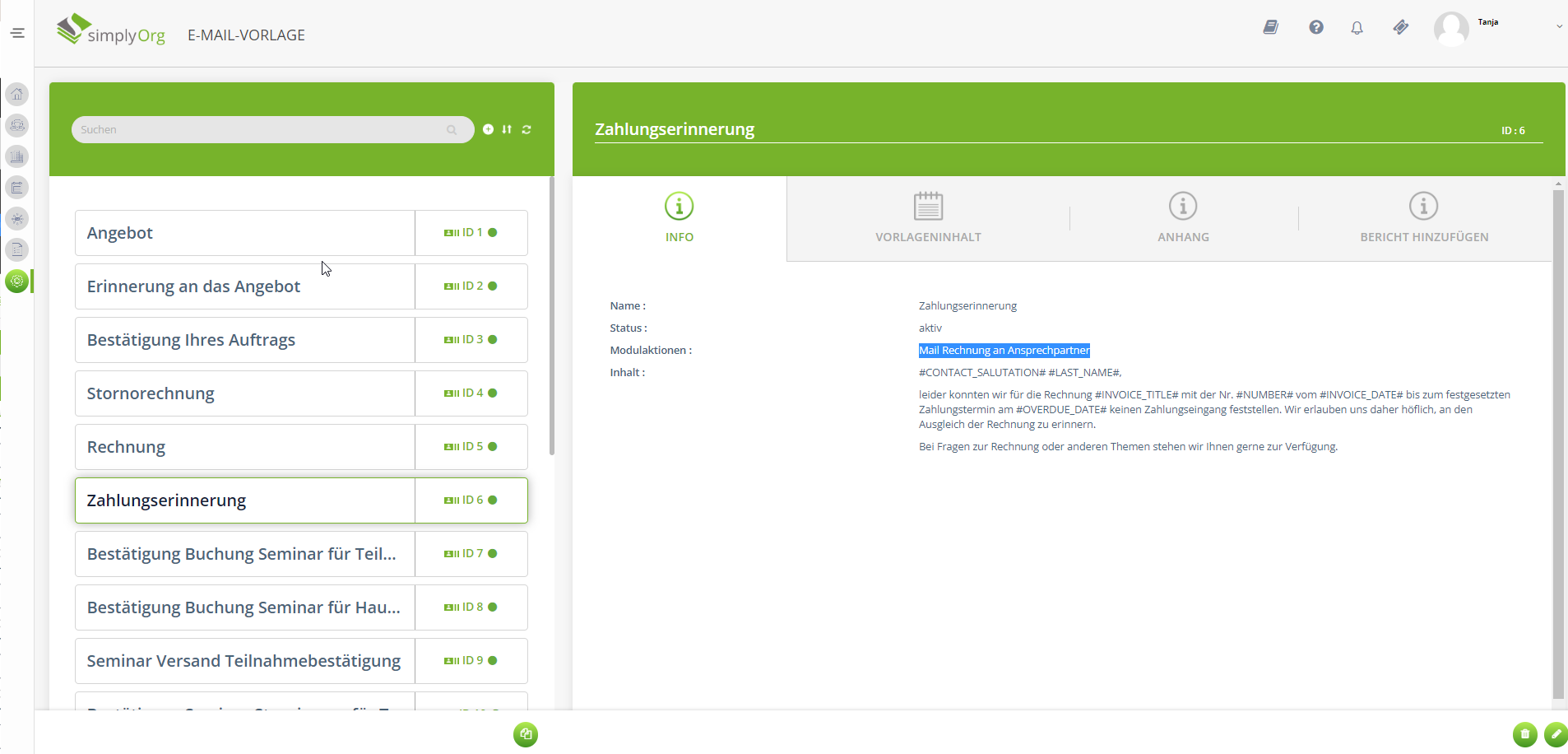Switch to the Vorlageninhalt tab
This screenshot has height=754, width=1568.
point(928,218)
